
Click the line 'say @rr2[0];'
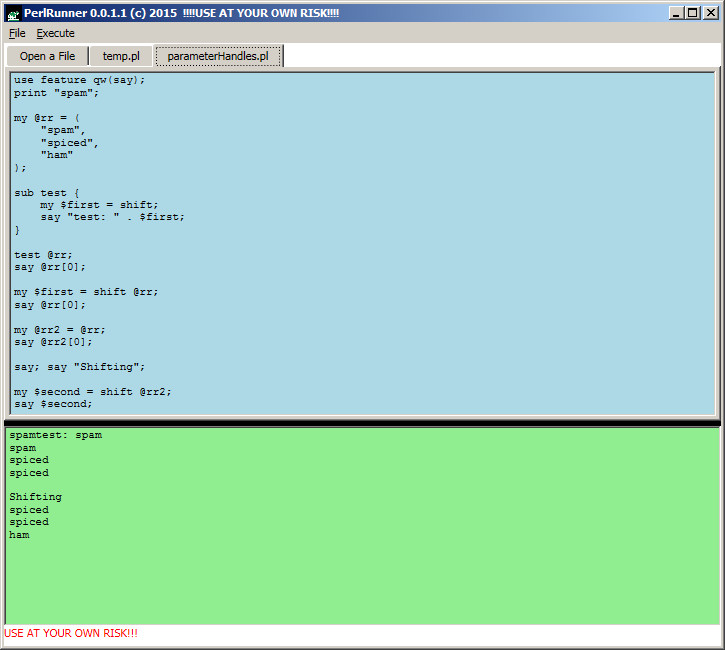(x=53, y=342)
